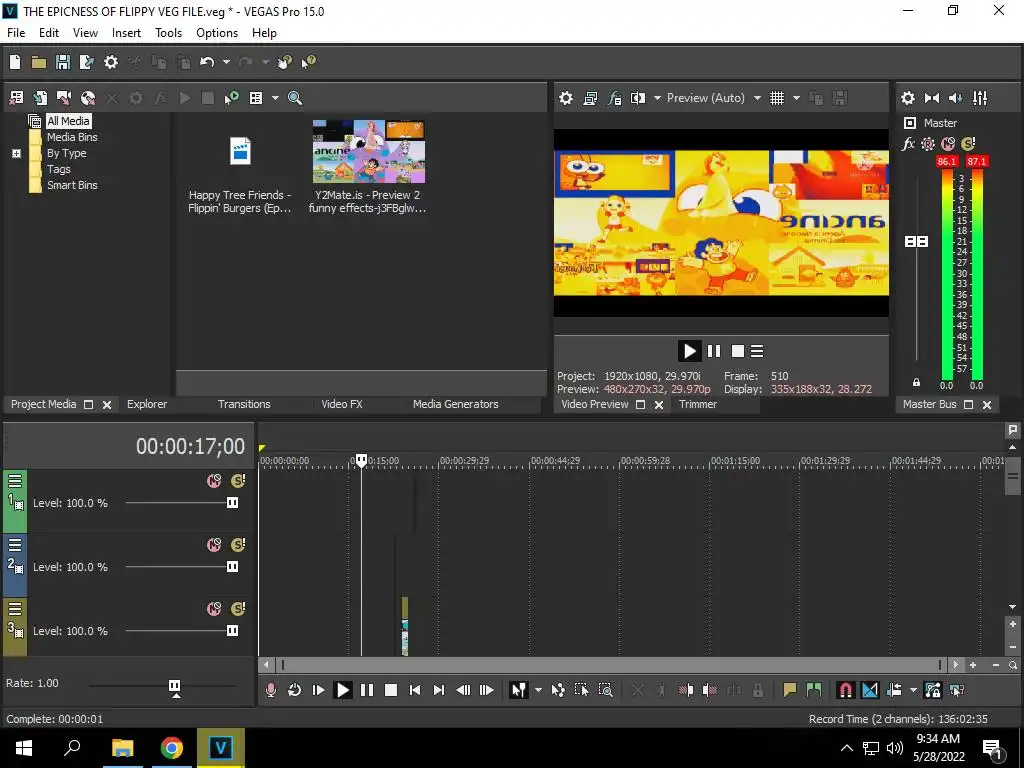Open the Media Generators tab

pyautogui.click(x=455, y=404)
